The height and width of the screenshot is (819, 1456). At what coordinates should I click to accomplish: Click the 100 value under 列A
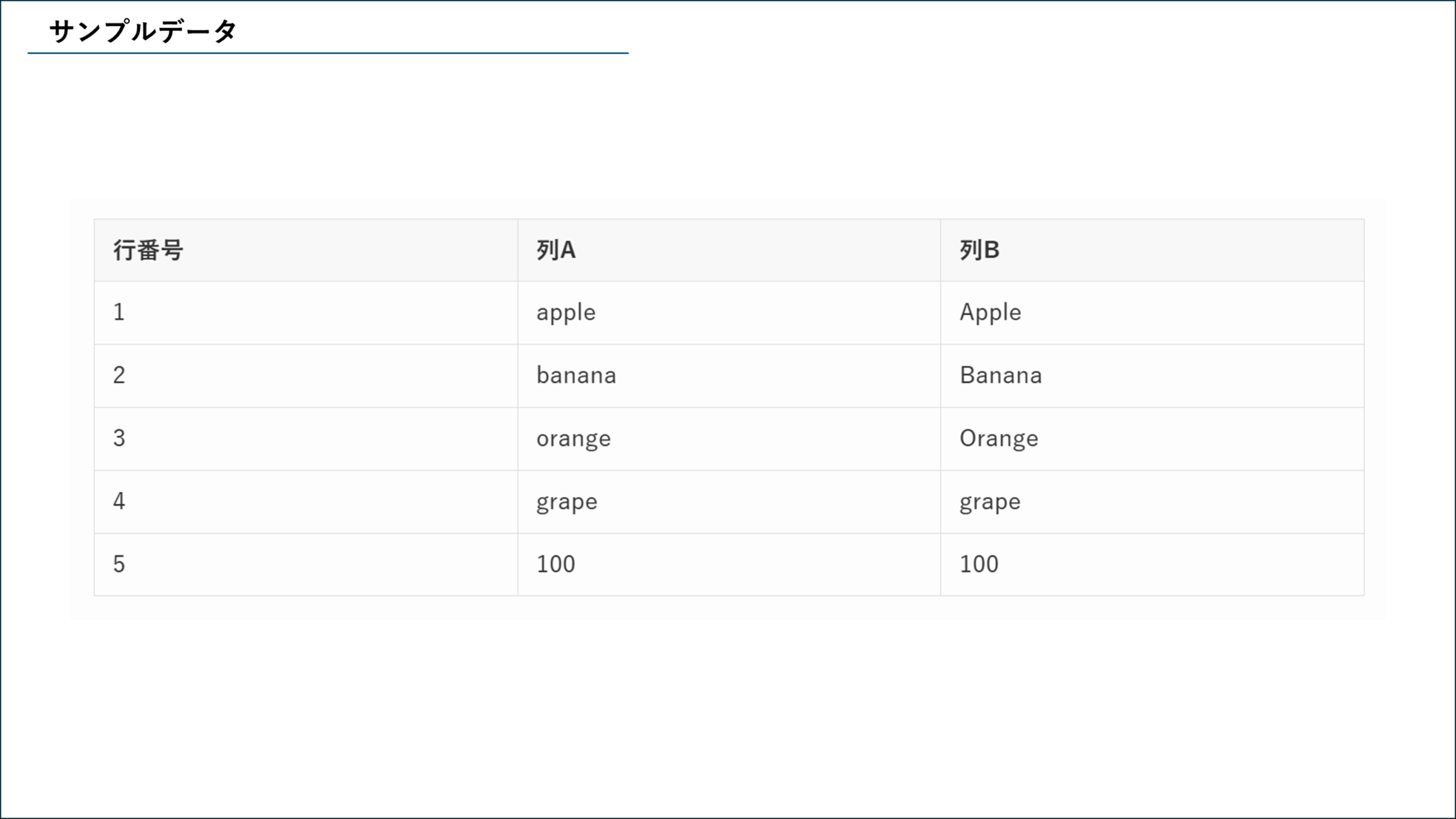click(x=555, y=564)
